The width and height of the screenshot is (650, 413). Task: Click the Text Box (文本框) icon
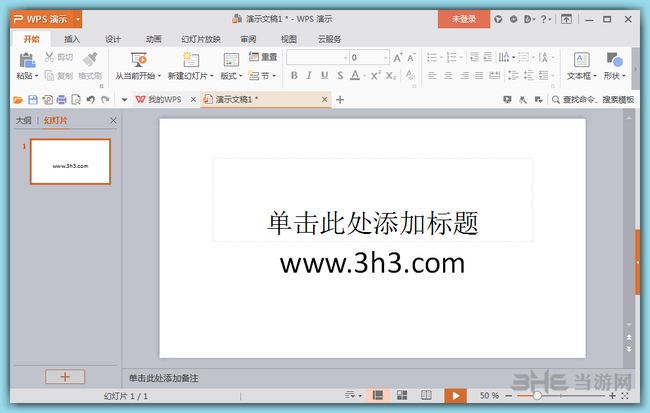point(582,60)
